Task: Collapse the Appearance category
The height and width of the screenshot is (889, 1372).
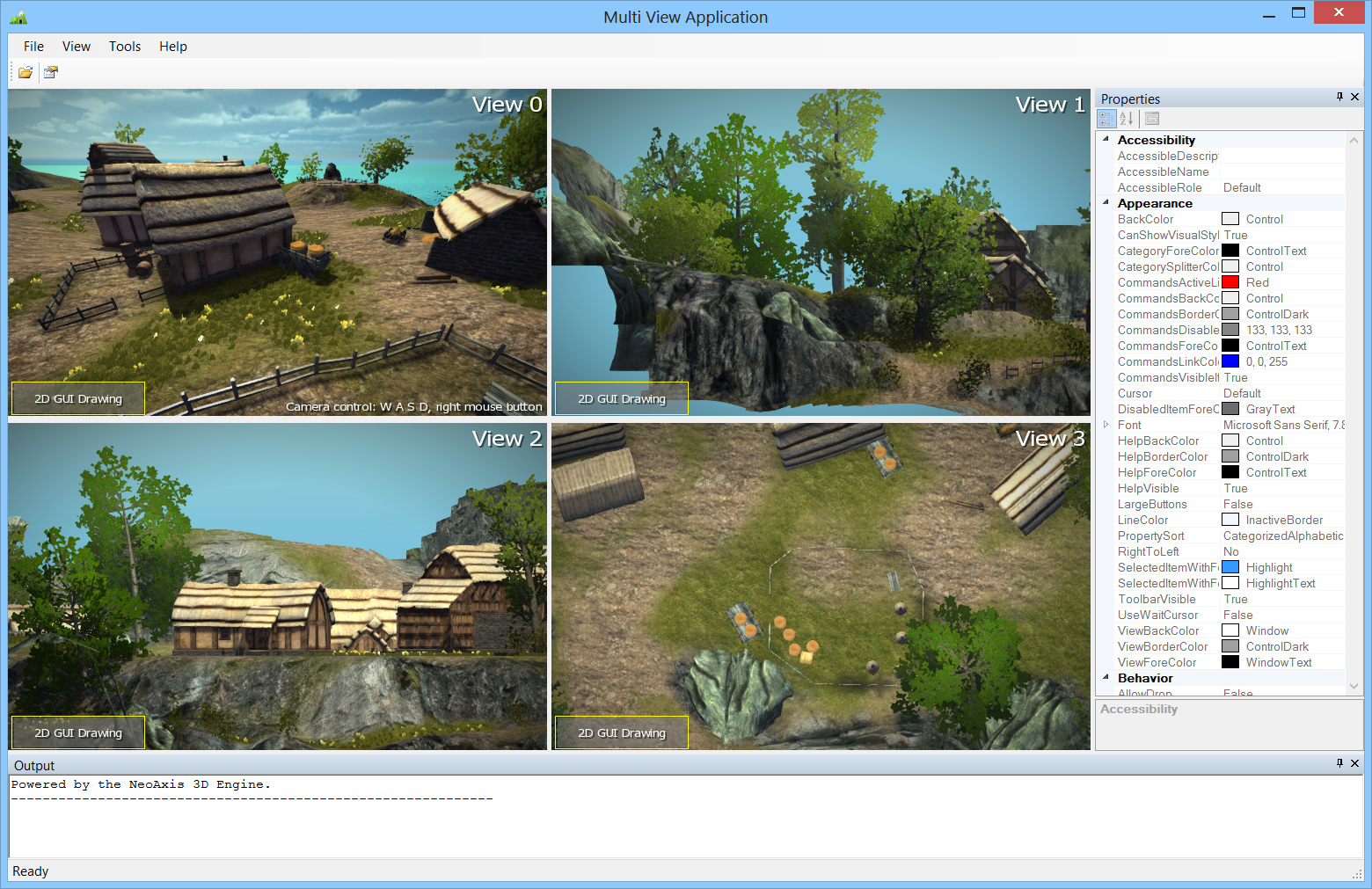Action: pos(1106,202)
